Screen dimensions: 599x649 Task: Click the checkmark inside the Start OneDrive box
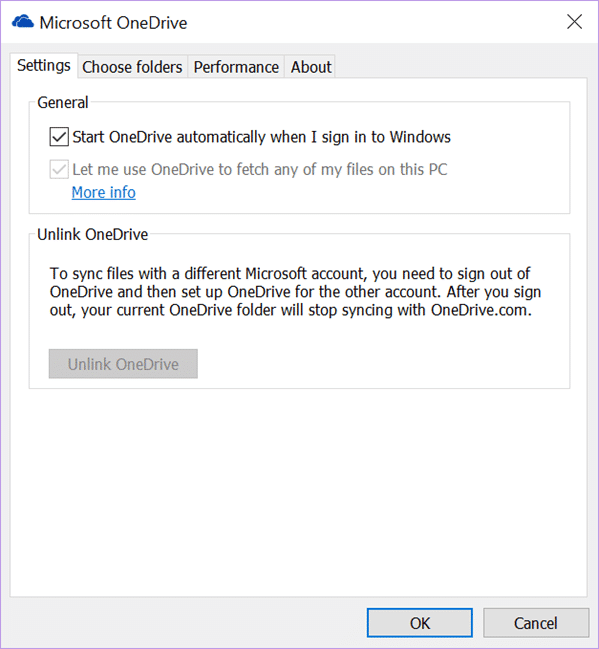[59, 137]
